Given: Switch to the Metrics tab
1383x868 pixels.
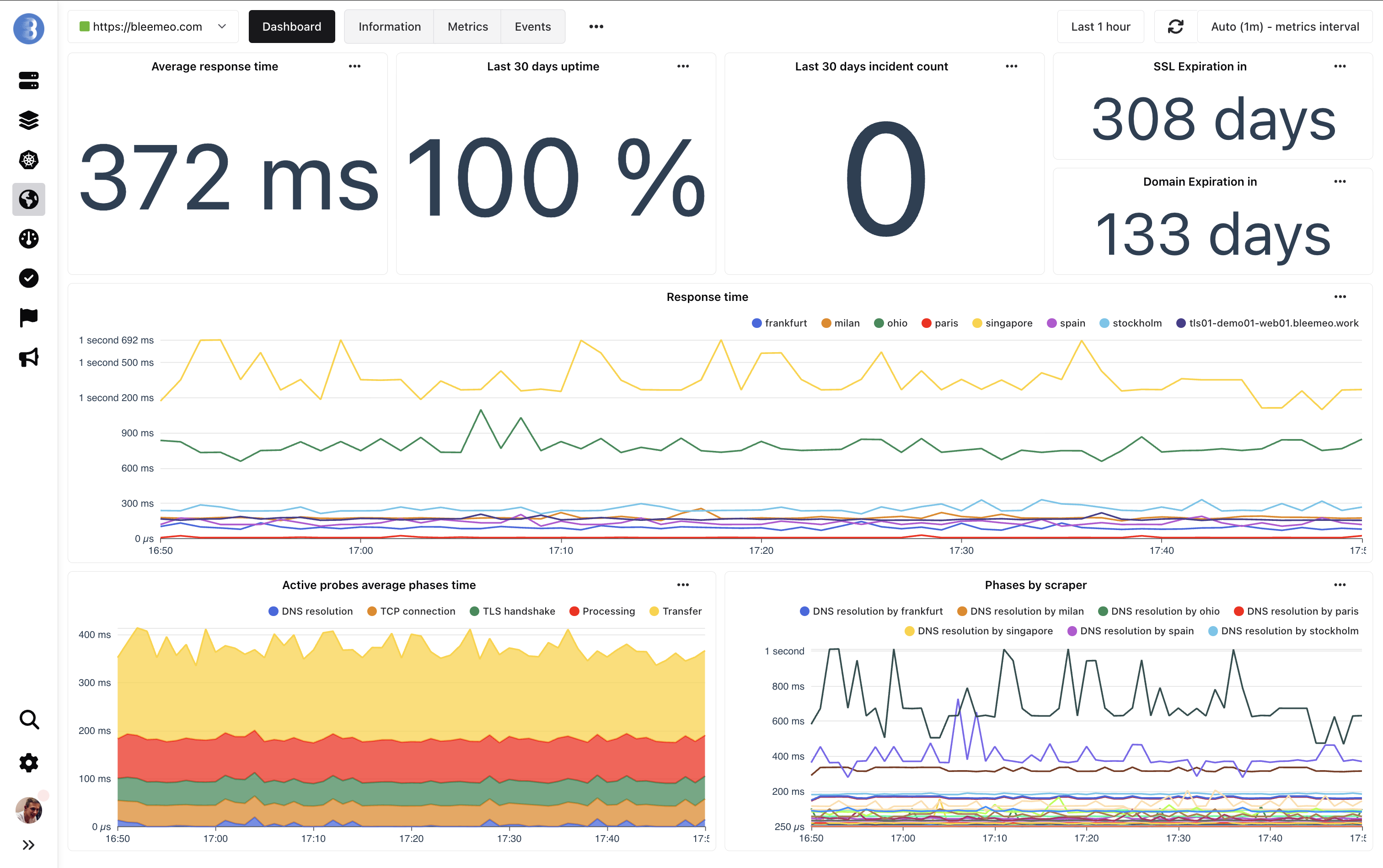Looking at the screenshot, I should (467, 27).
